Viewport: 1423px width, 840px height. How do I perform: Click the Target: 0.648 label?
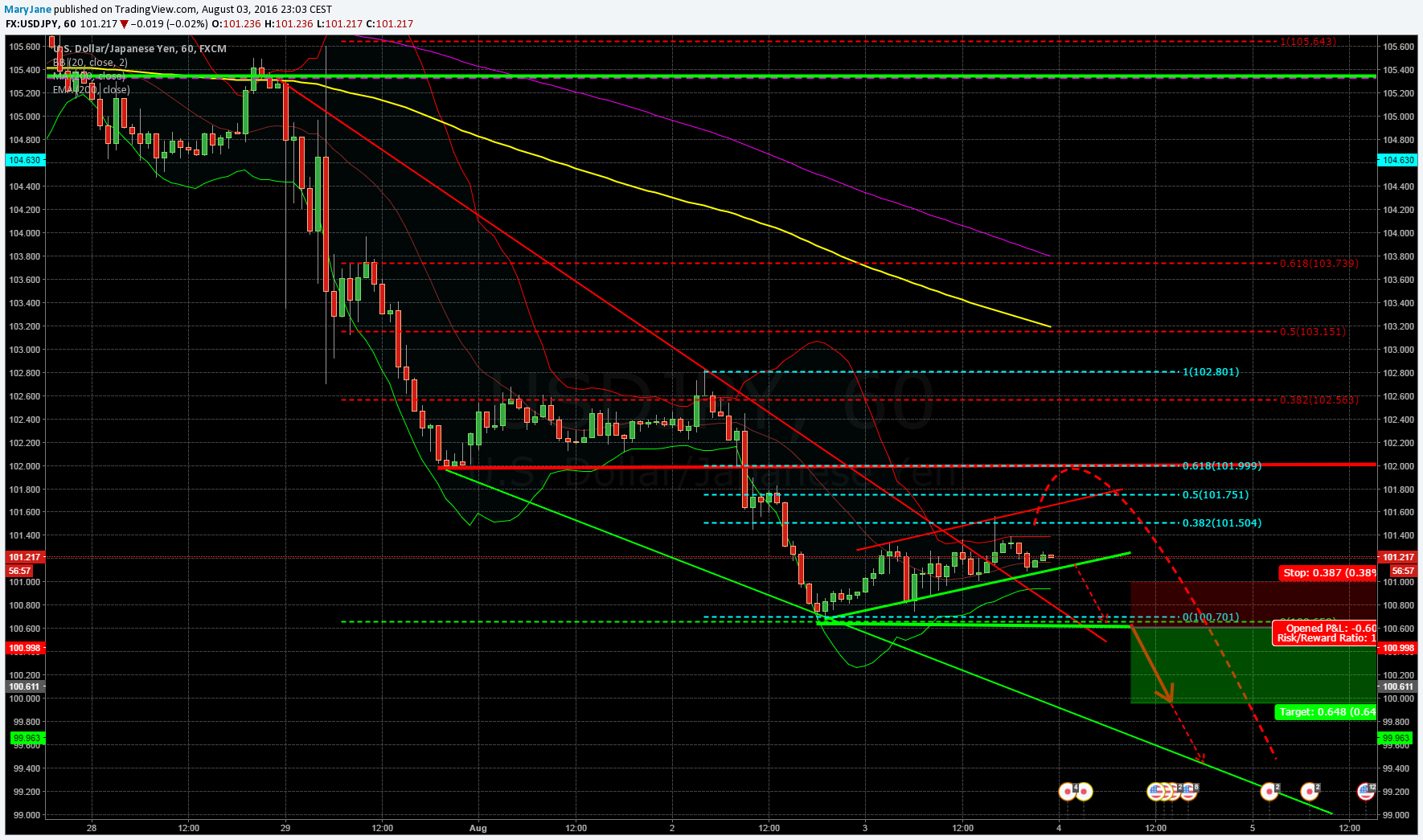tap(1326, 712)
